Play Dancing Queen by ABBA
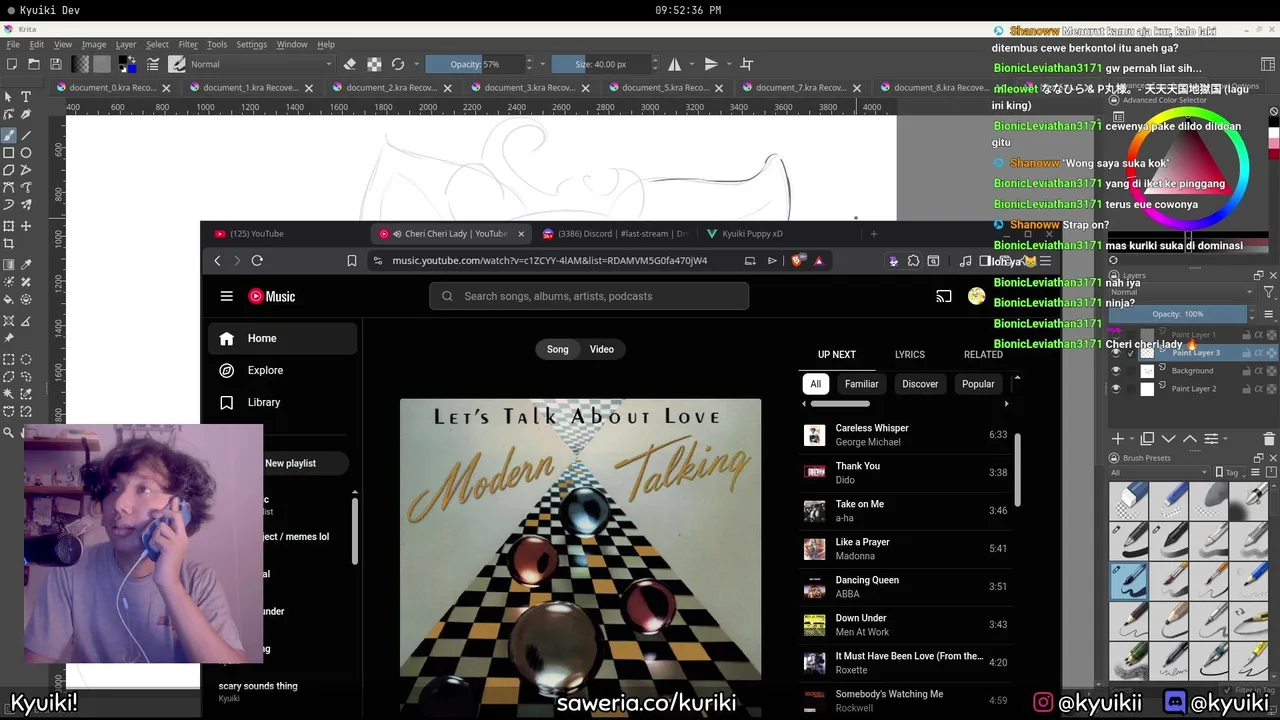 click(x=905, y=587)
